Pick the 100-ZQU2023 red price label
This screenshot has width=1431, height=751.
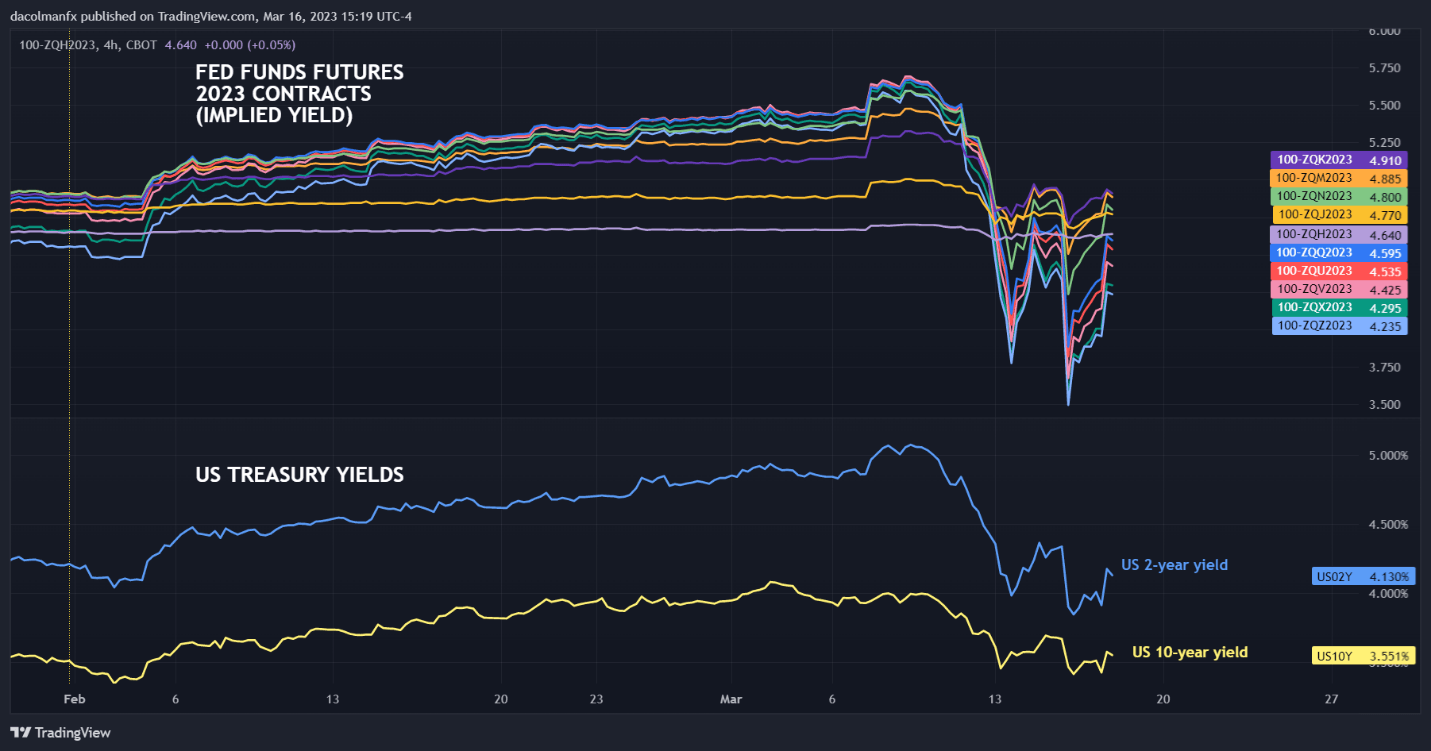1338,270
